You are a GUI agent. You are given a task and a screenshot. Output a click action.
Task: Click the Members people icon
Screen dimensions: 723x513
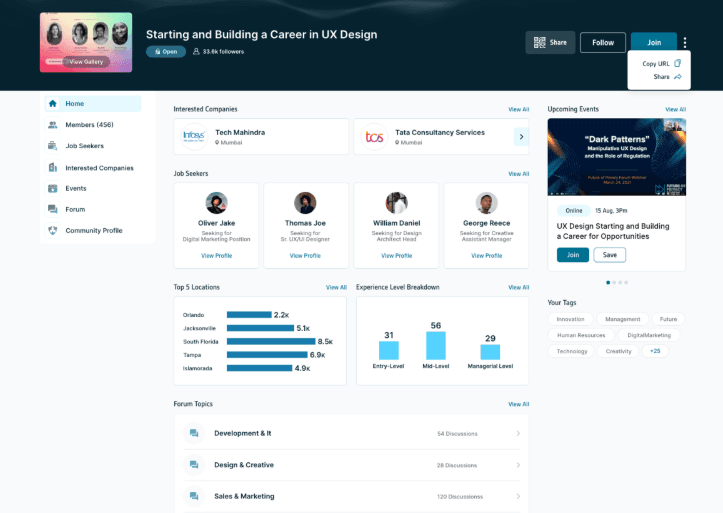click(x=53, y=124)
